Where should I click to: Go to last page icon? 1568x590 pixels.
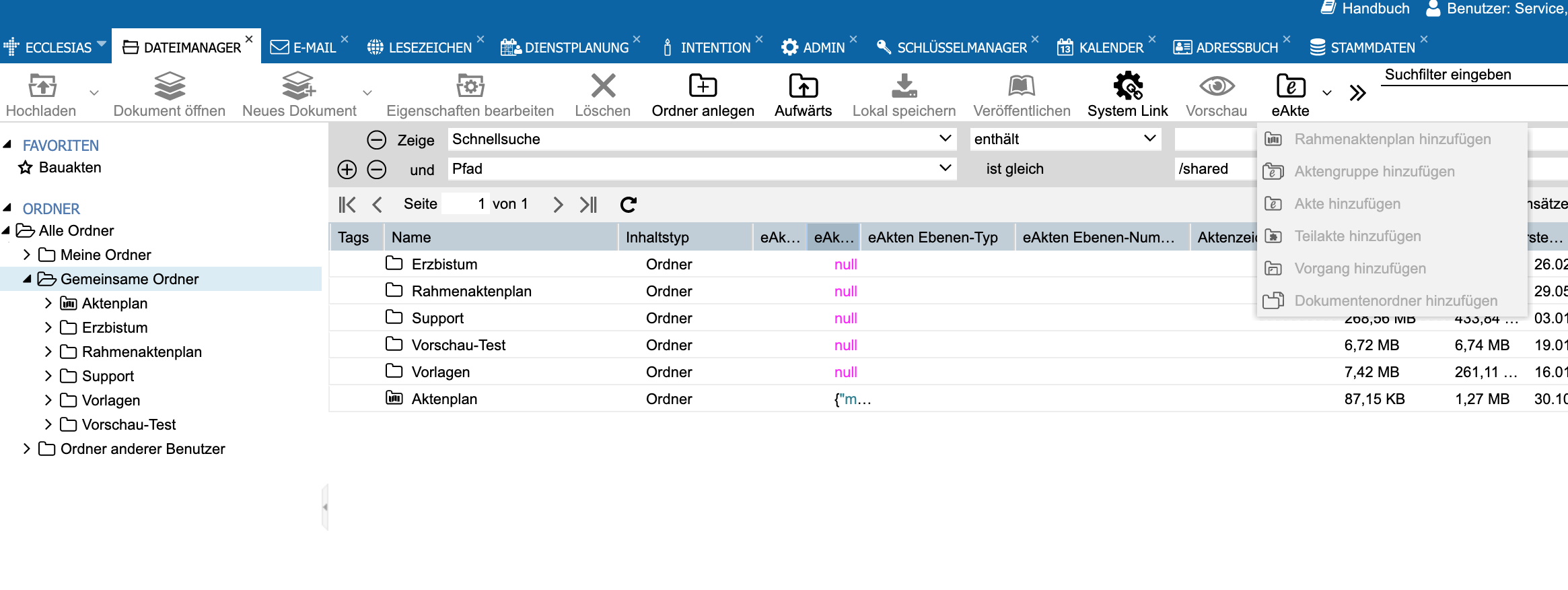pos(588,204)
